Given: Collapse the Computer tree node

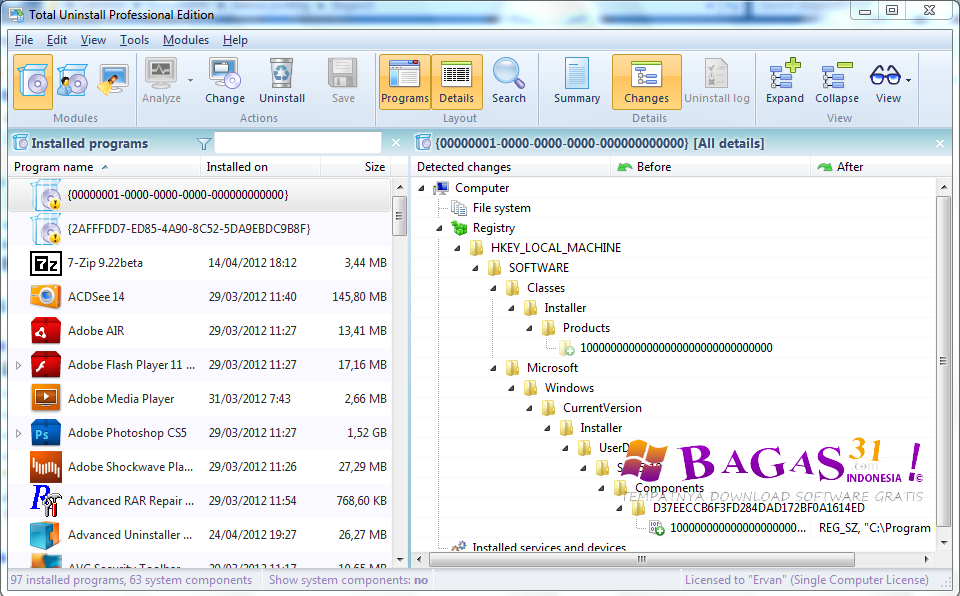Looking at the screenshot, I should coord(422,188).
